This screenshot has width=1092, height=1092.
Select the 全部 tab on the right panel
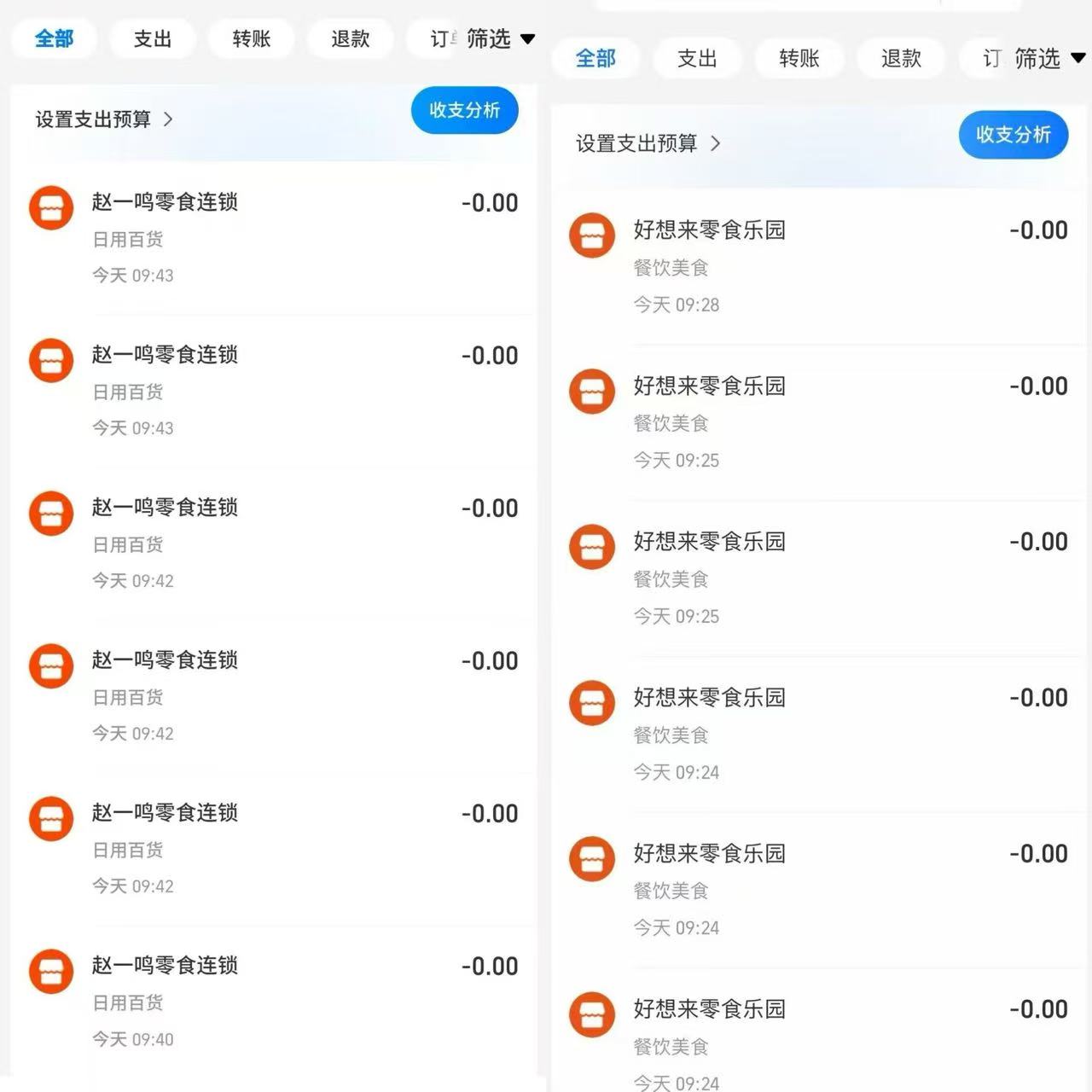click(595, 59)
